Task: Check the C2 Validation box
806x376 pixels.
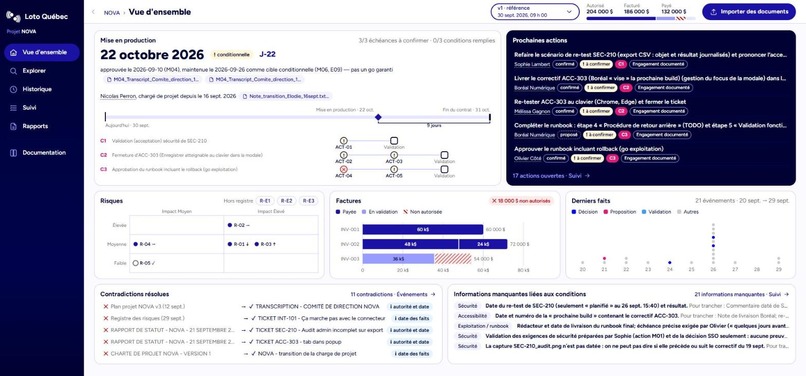Action: pos(444,155)
